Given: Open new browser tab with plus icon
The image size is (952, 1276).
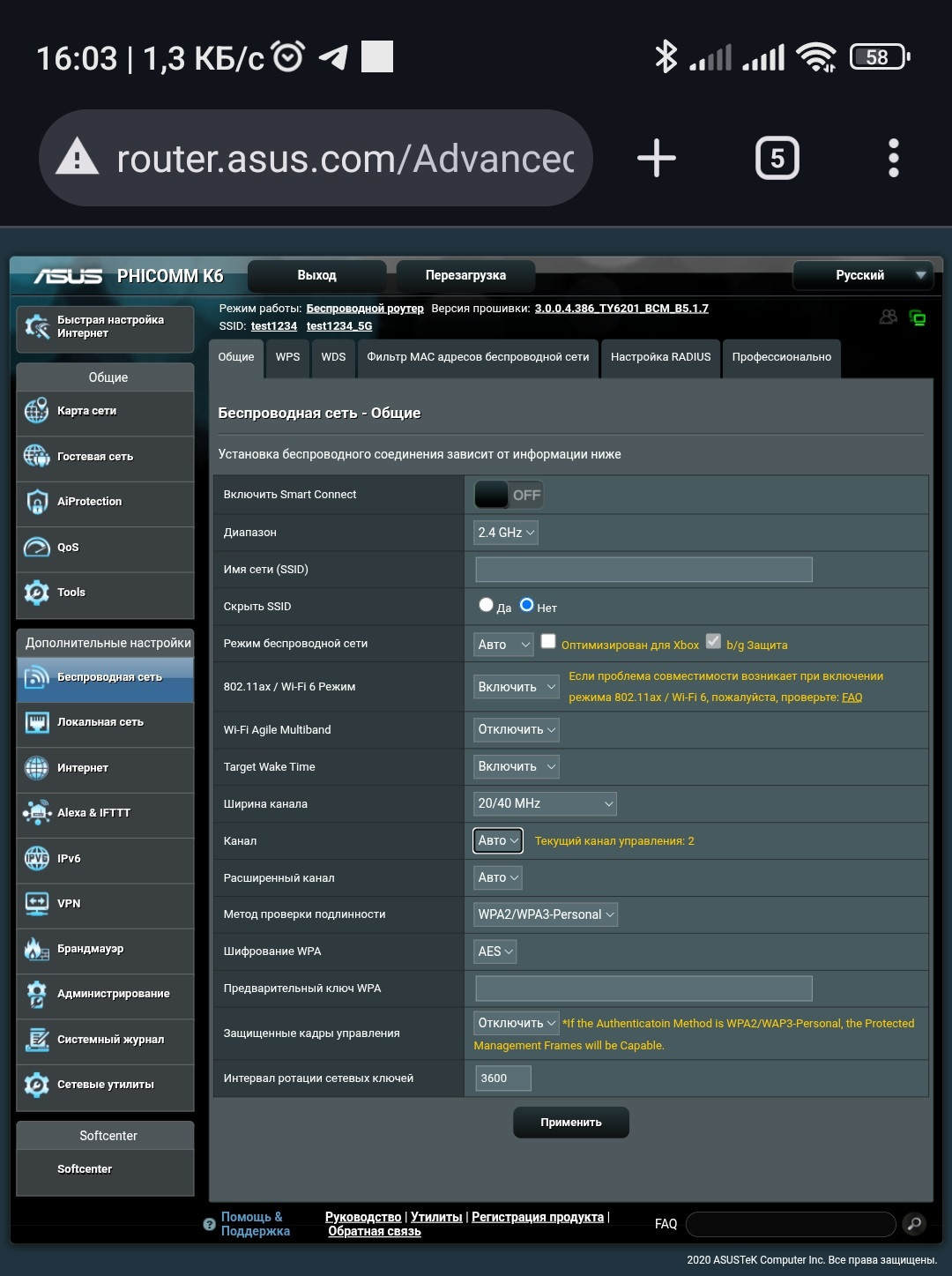Looking at the screenshot, I should (x=656, y=159).
